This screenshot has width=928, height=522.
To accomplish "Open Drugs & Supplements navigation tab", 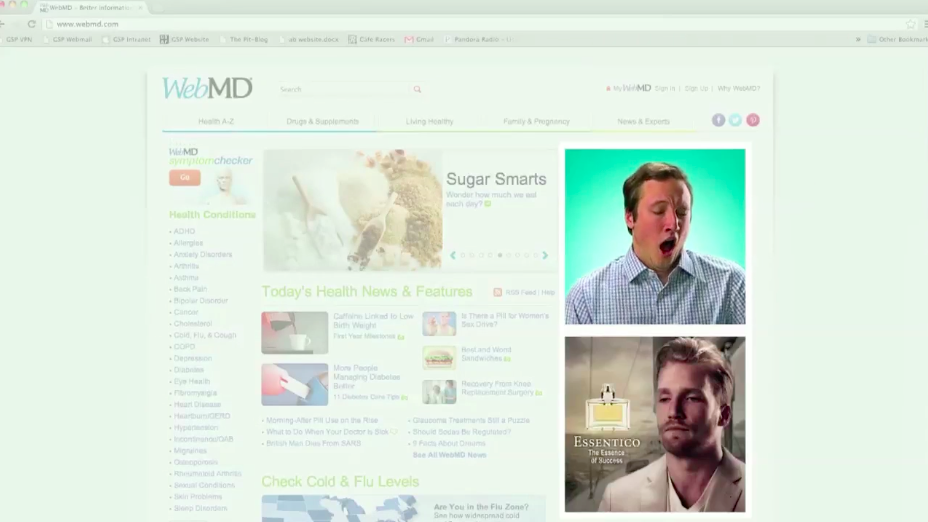I will point(323,121).
